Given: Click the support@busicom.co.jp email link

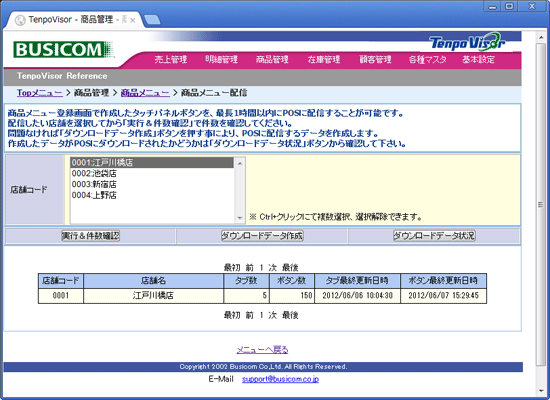Looking at the screenshot, I should coord(280,379).
